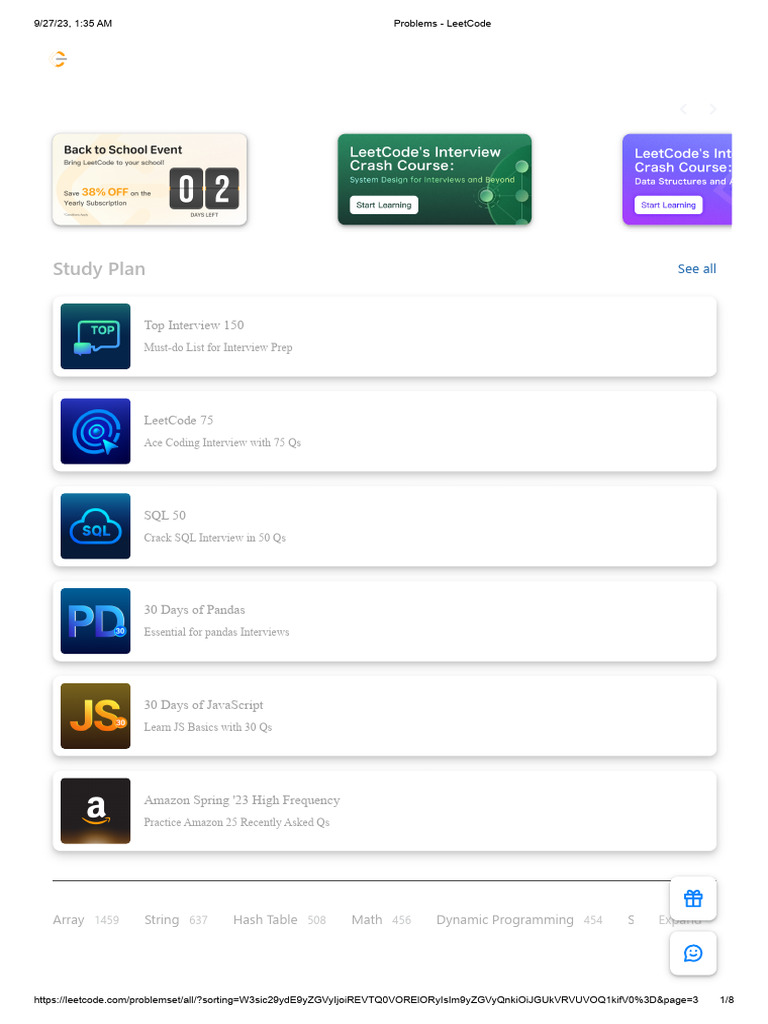The width and height of the screenshot is (768, 1024).
Task: Click 'Practice Amazon 25 Recently Asked Qs' text
Action: pos(236,822)
